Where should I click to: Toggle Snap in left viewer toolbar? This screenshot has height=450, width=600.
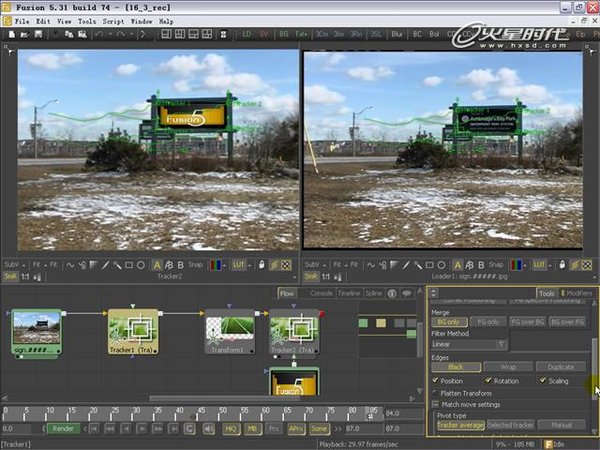pyautogui.click(x=195, y=265)
